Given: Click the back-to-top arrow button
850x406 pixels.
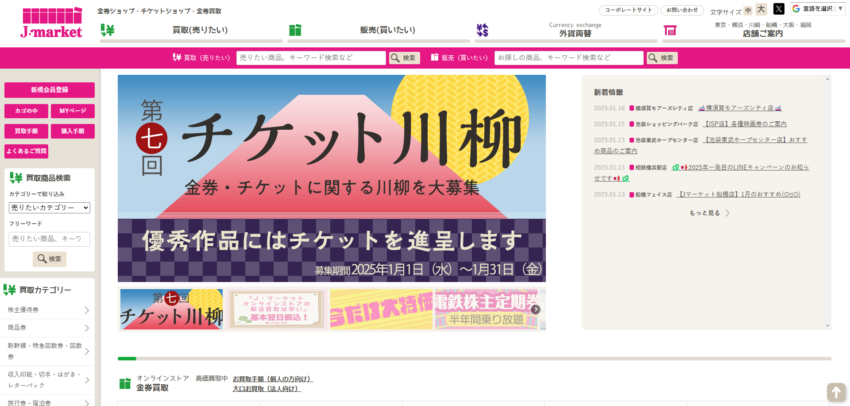Looking at the screenshot, I should [x=836, y=392].
